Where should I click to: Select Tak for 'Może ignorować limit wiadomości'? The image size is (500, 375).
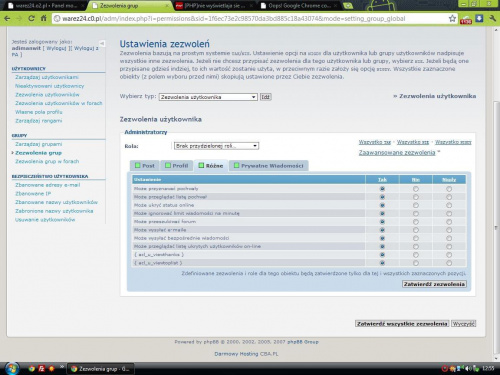[382, 213]
